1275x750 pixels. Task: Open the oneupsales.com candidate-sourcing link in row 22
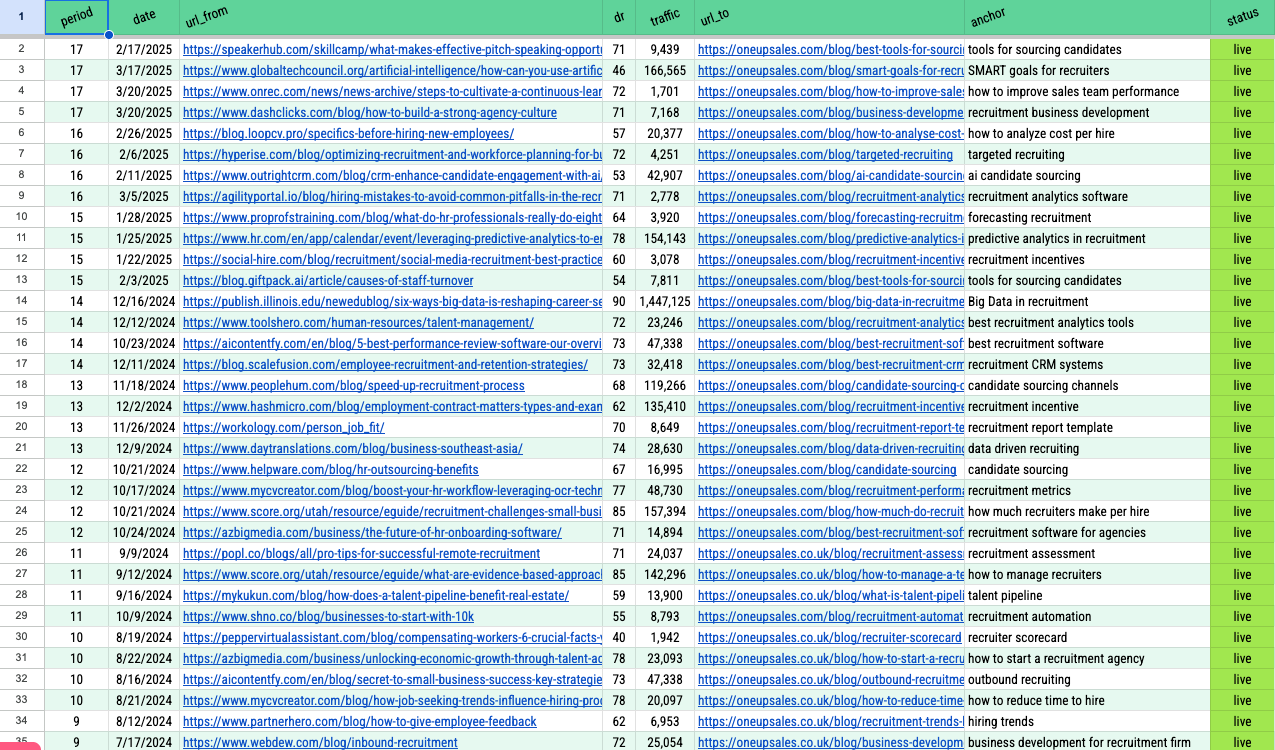(x=827, y=469)
